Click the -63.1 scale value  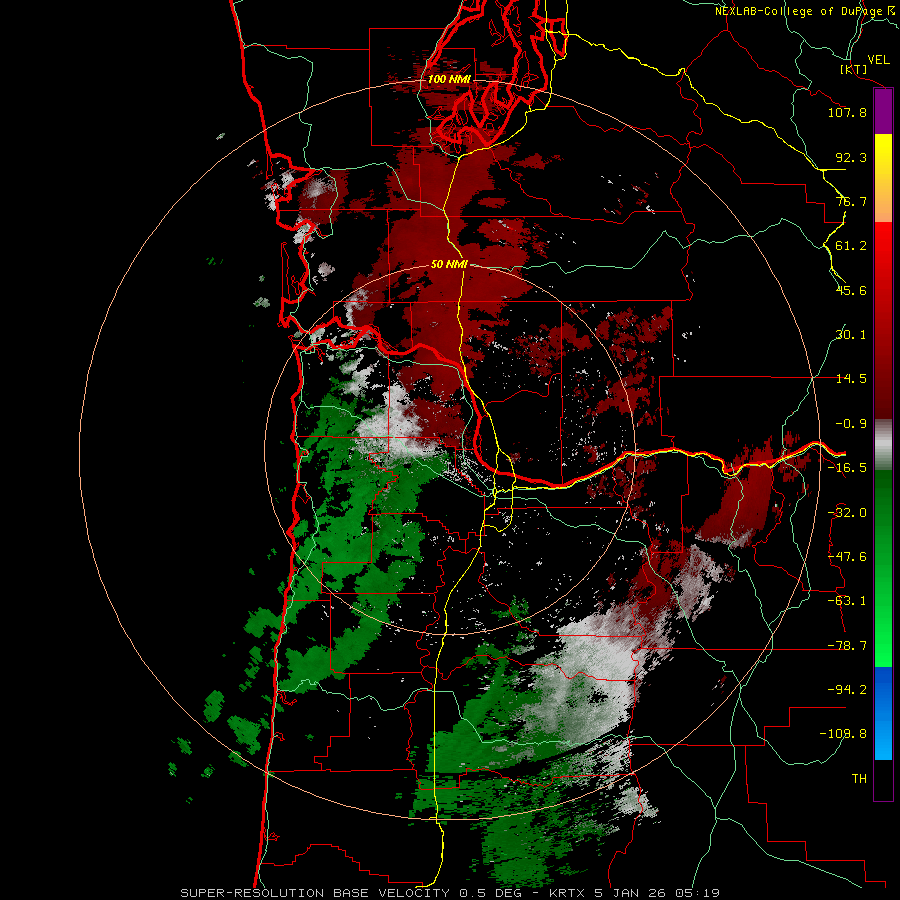[847, 601]
